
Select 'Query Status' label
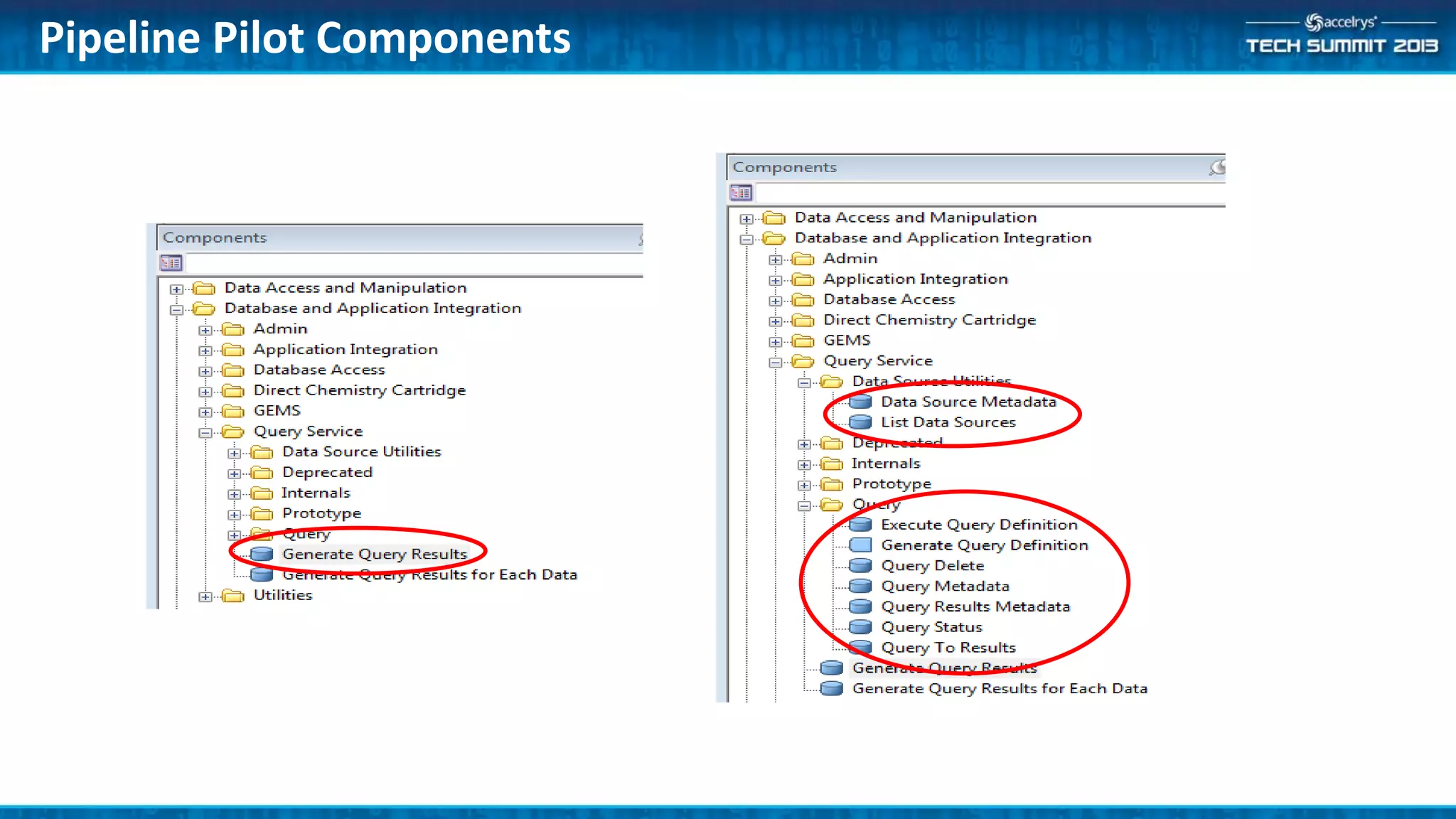tap(932, 627)
